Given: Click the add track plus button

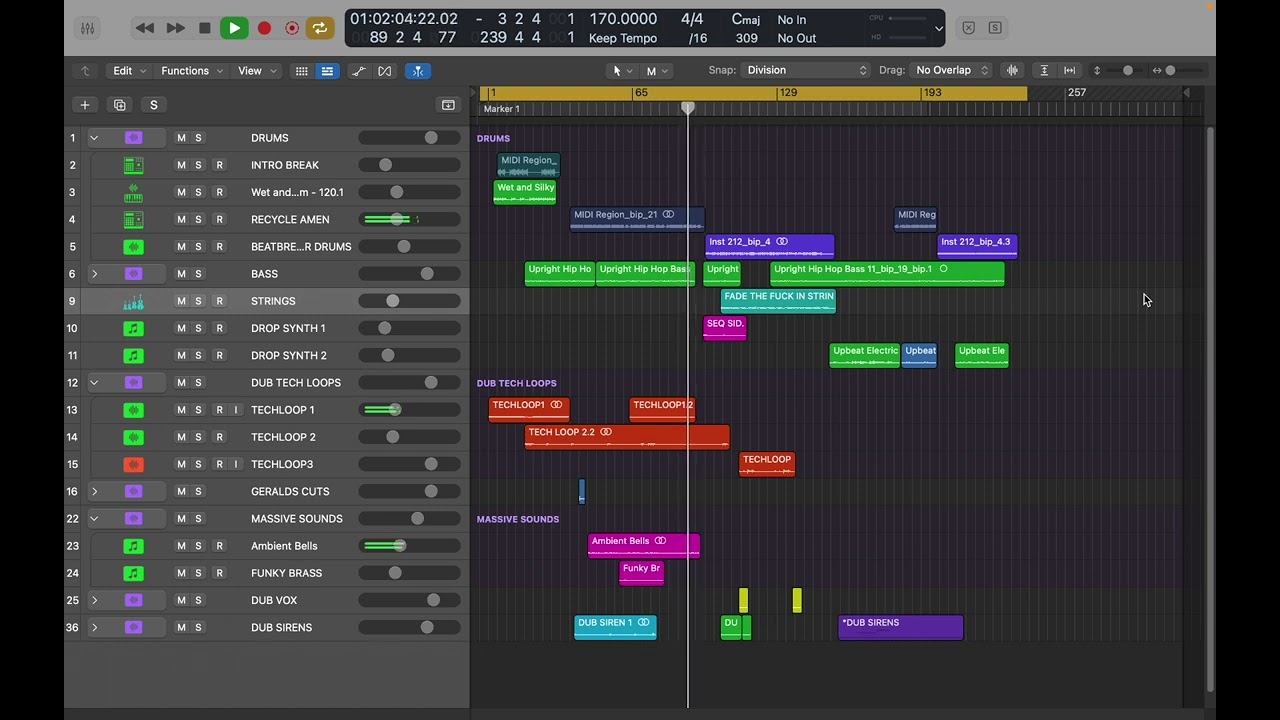Looking at the screenshot, I should point(85,105).
